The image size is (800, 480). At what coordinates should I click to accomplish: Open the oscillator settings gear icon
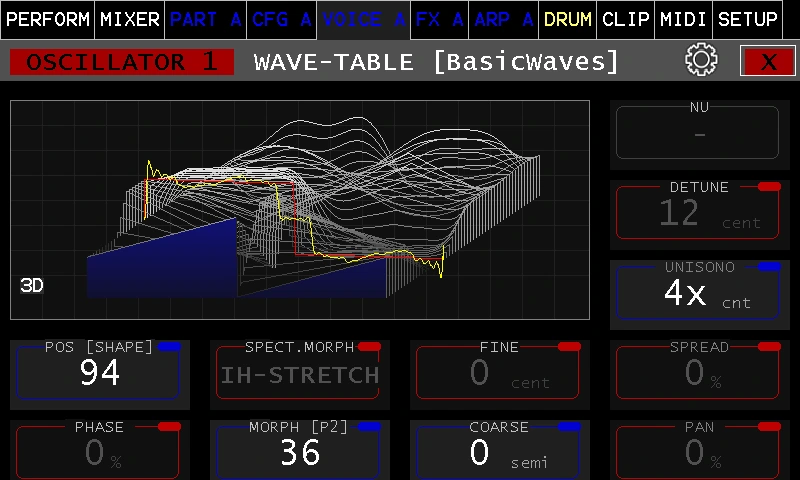coord(701,60)
